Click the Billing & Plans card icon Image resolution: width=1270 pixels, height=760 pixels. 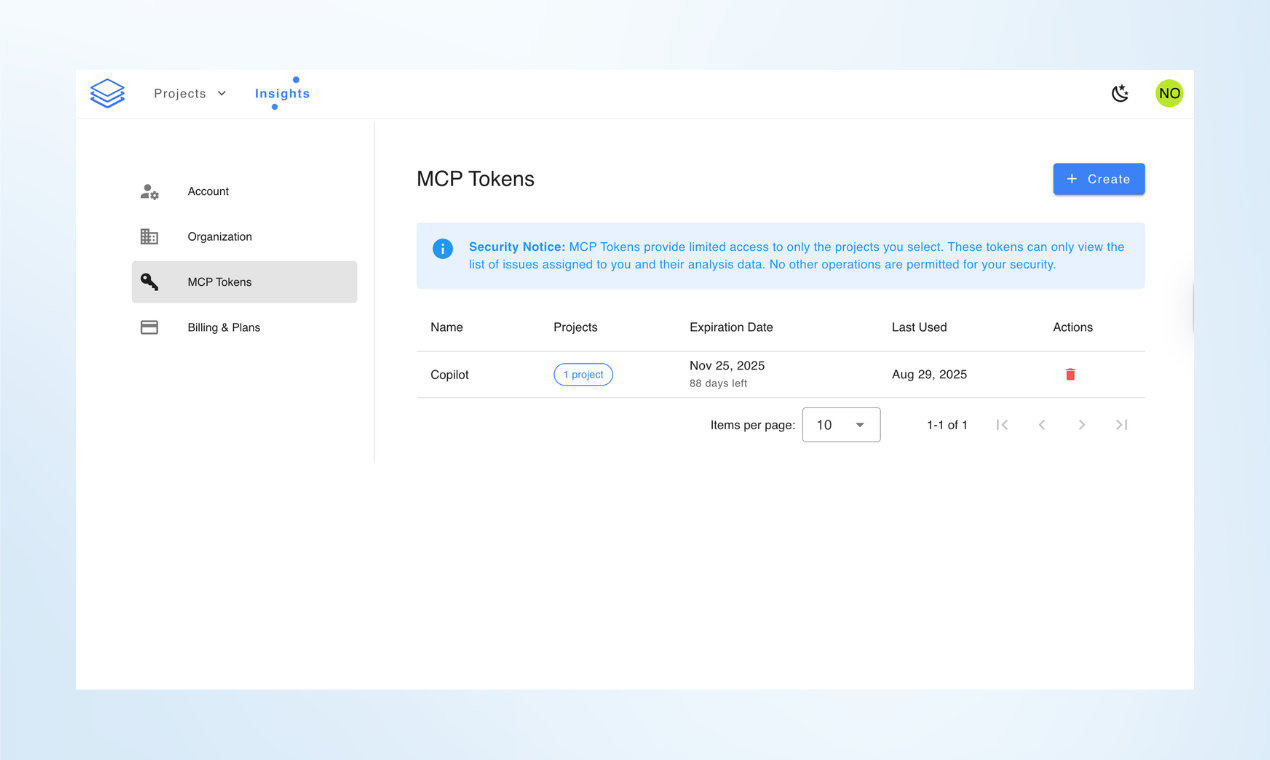tap(149, 328)
